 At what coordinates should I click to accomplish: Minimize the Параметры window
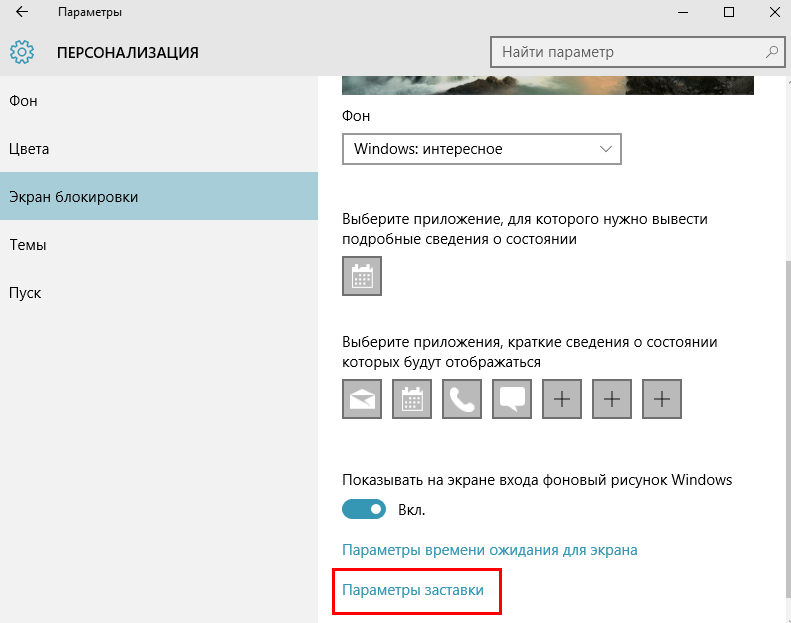coord(683,12)
